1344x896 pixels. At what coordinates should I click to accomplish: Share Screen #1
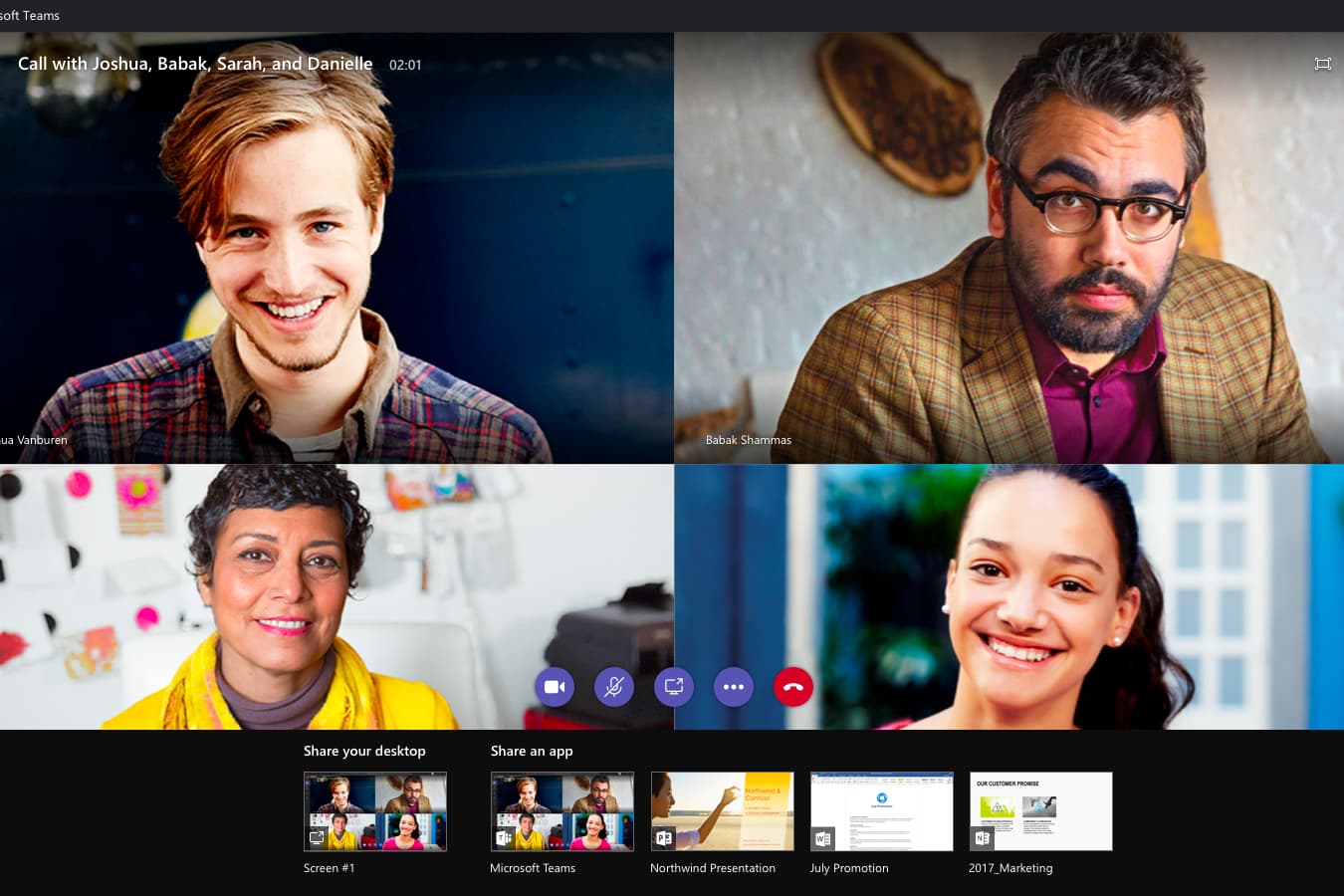click(x=374, y=810)
